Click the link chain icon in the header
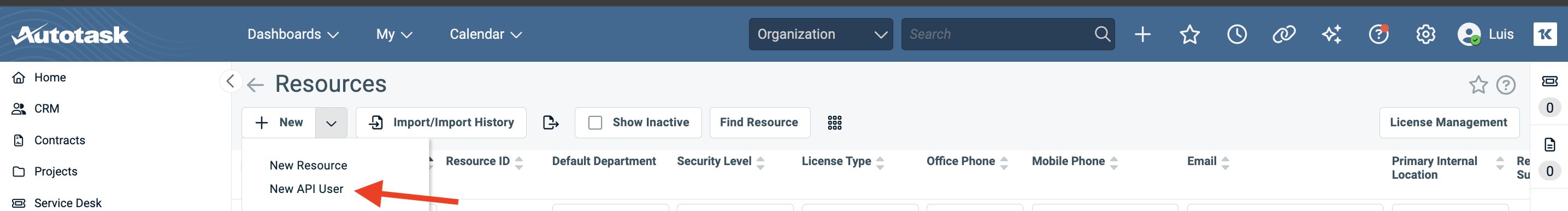 pyautogui.click(x=1284, y=34)
